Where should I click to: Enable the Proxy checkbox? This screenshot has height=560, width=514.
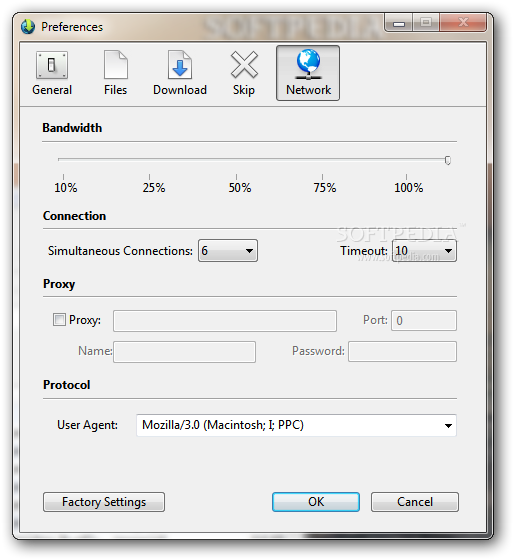click(59, 320)
